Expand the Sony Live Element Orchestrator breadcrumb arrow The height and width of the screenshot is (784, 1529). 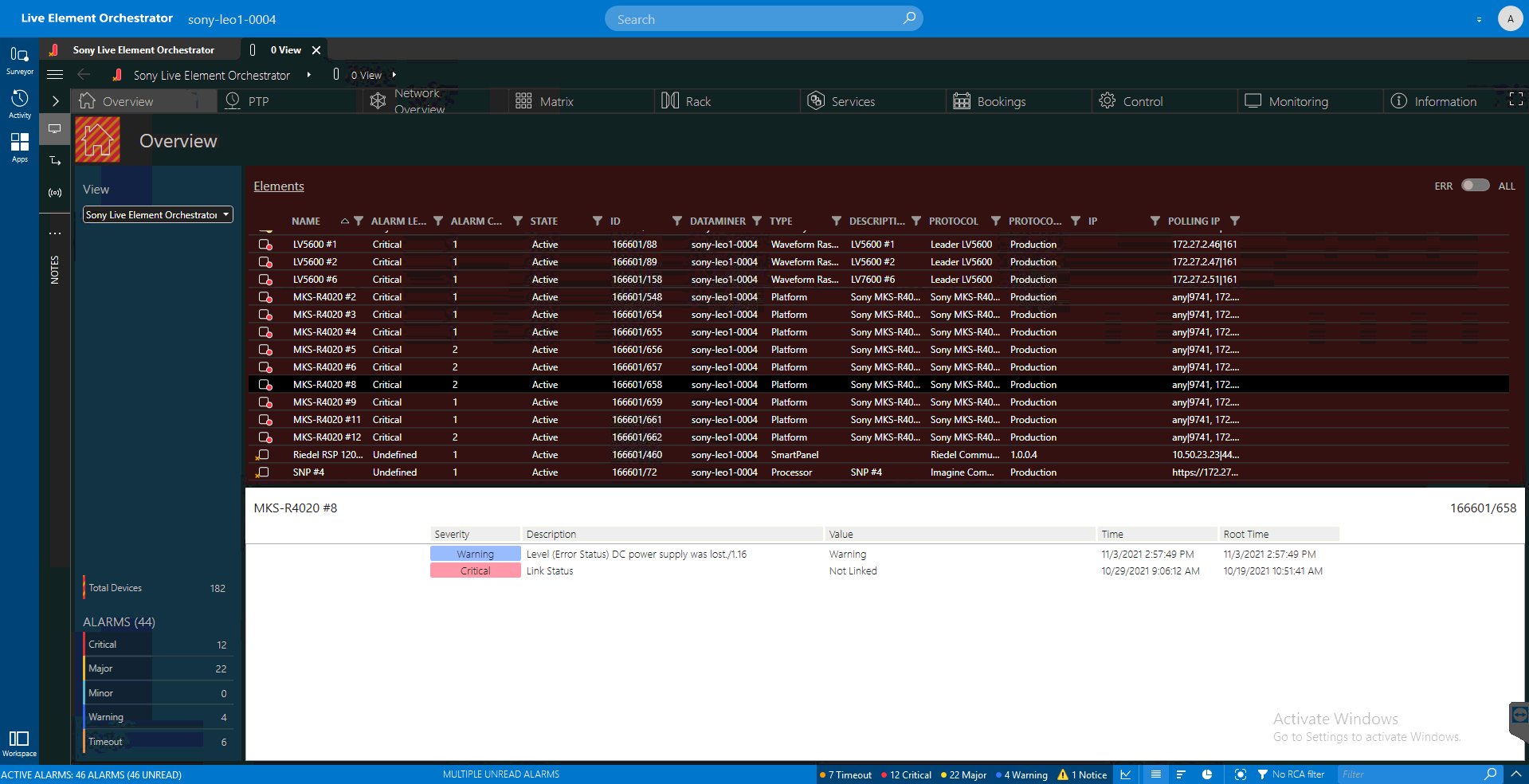pos(309,75)
